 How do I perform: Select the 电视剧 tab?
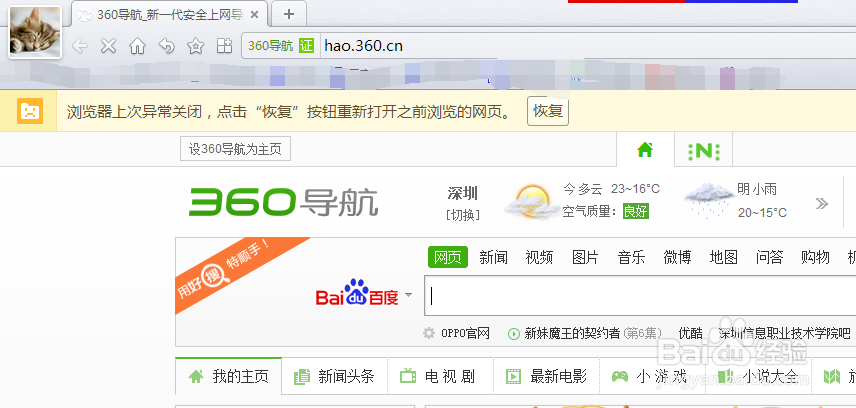pyautogui.click(x=440, y=376)
